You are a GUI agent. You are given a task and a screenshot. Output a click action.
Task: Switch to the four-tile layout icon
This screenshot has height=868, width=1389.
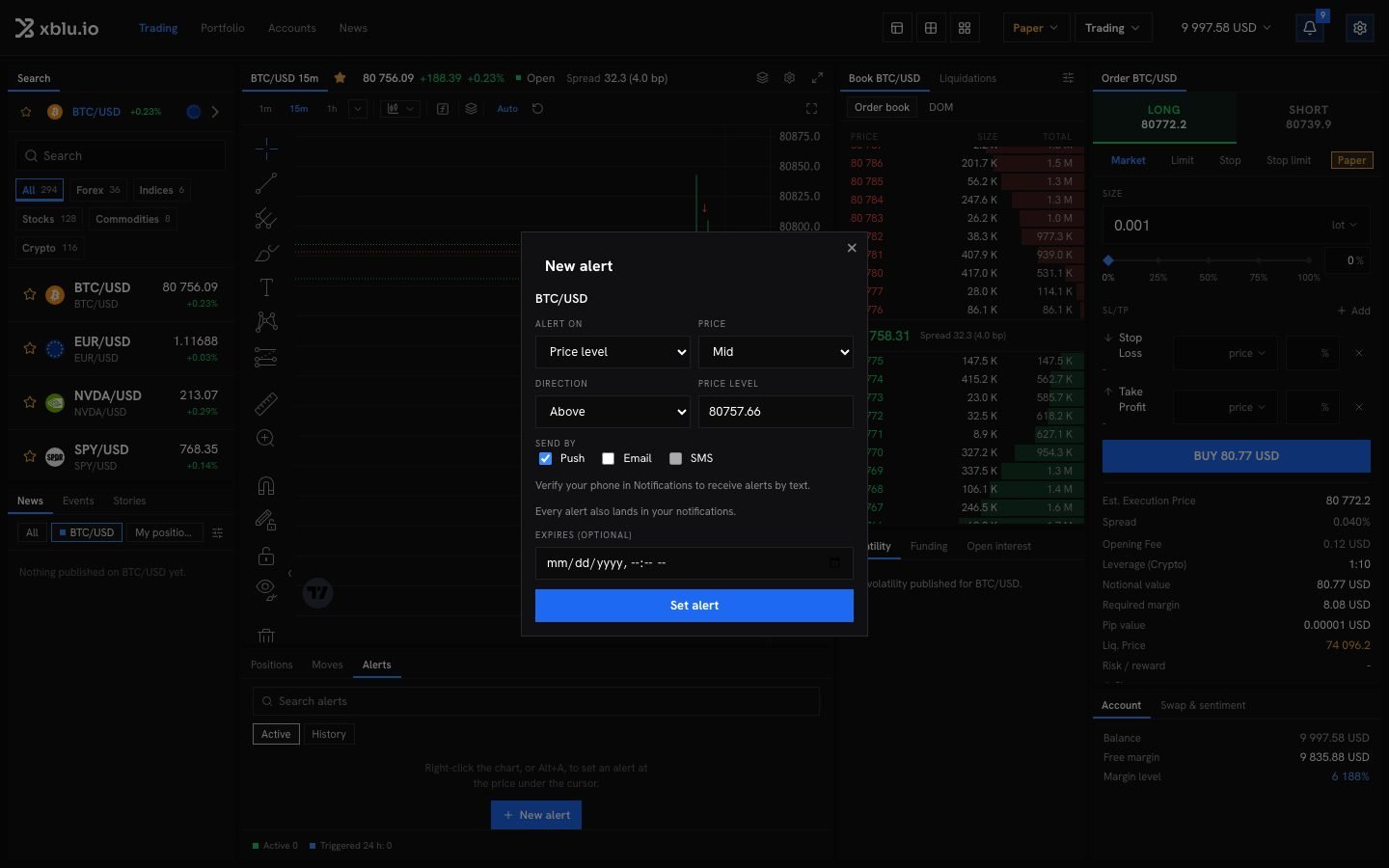click(965, 28)
